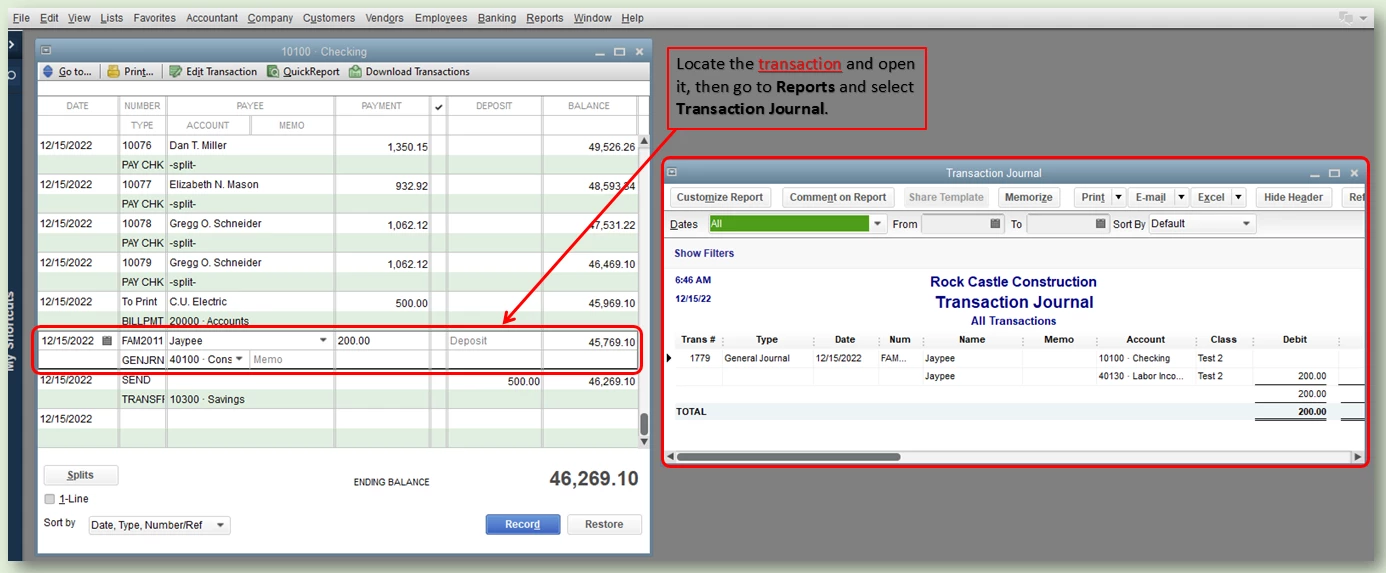Viewport: 1386px width, 573px height.
Task: Click the Memo input field
Action: point(292,360)
